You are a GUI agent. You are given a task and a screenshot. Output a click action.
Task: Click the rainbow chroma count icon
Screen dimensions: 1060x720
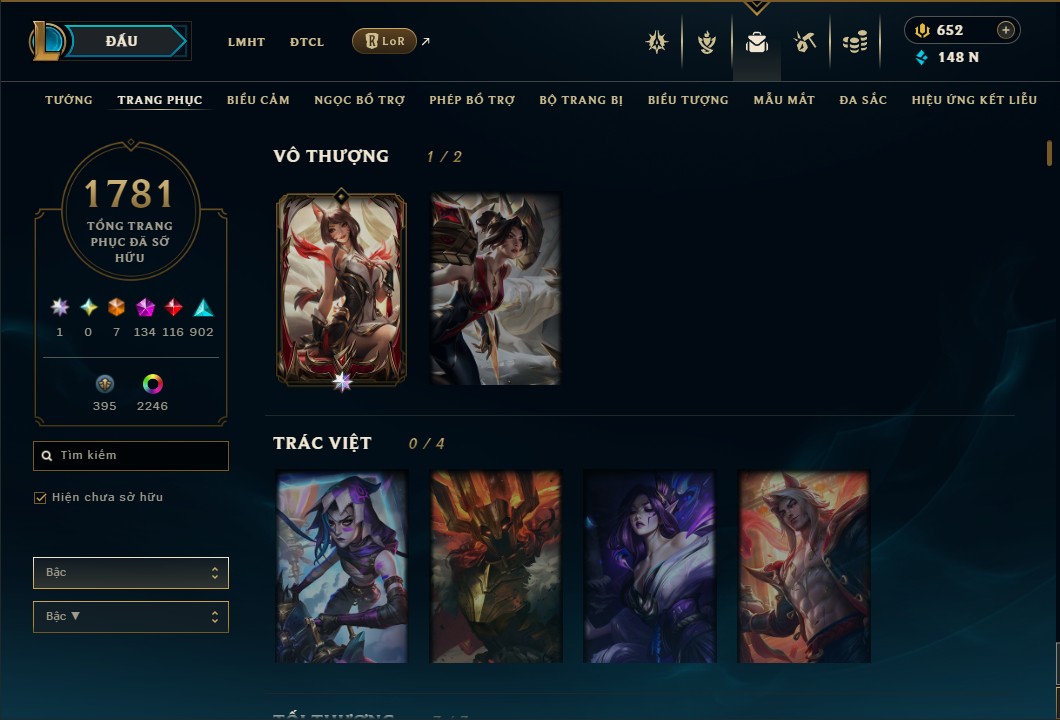[152, 384]
